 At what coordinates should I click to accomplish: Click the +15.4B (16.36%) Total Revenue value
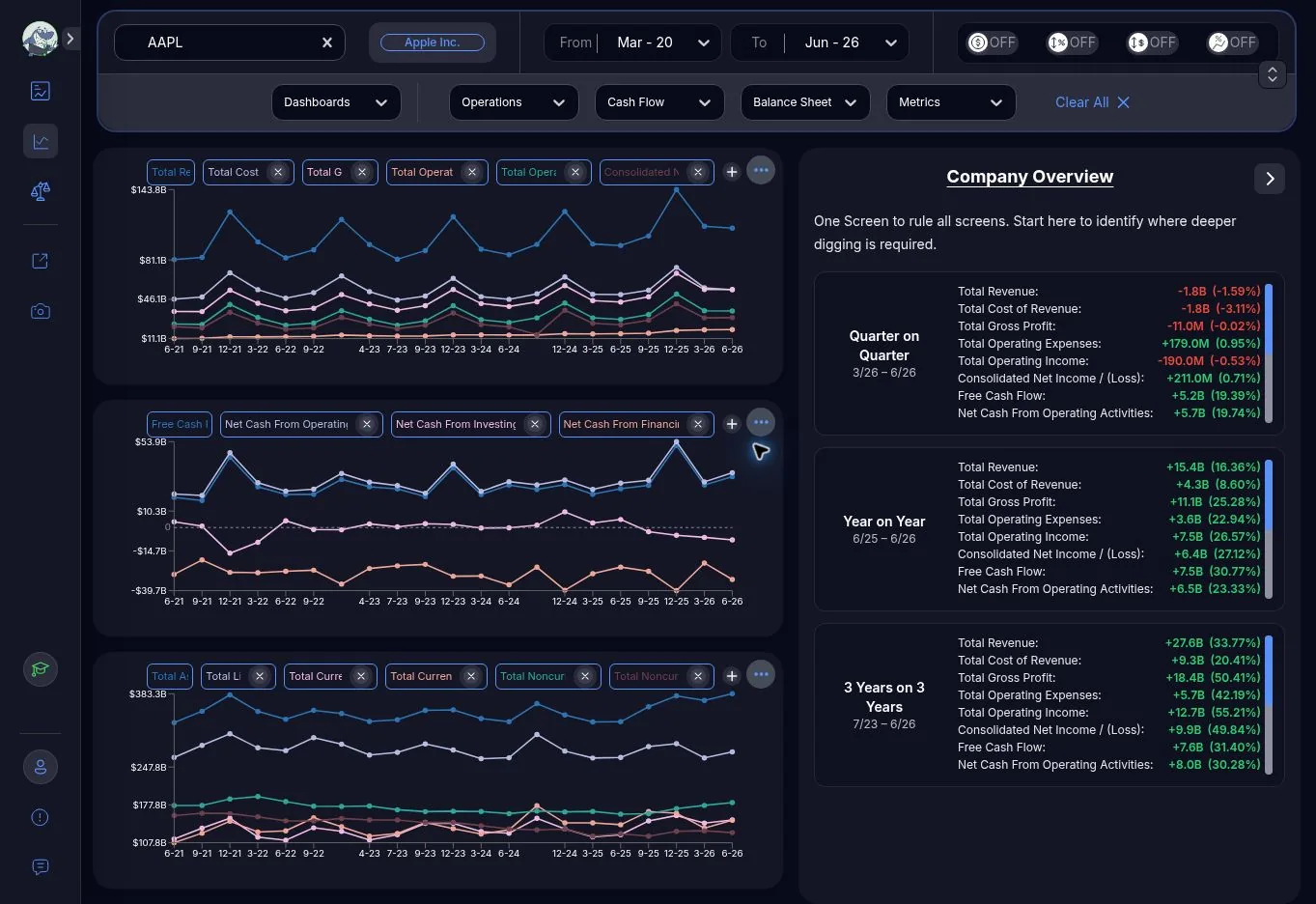pyautogui.click(x=1213, y=467)
